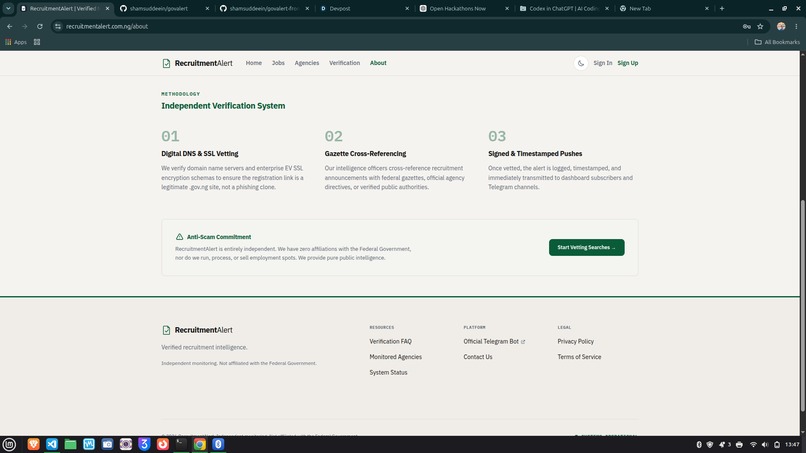
Task: Click the page vertical scrollbar thumb
Action: click(803, 305)
